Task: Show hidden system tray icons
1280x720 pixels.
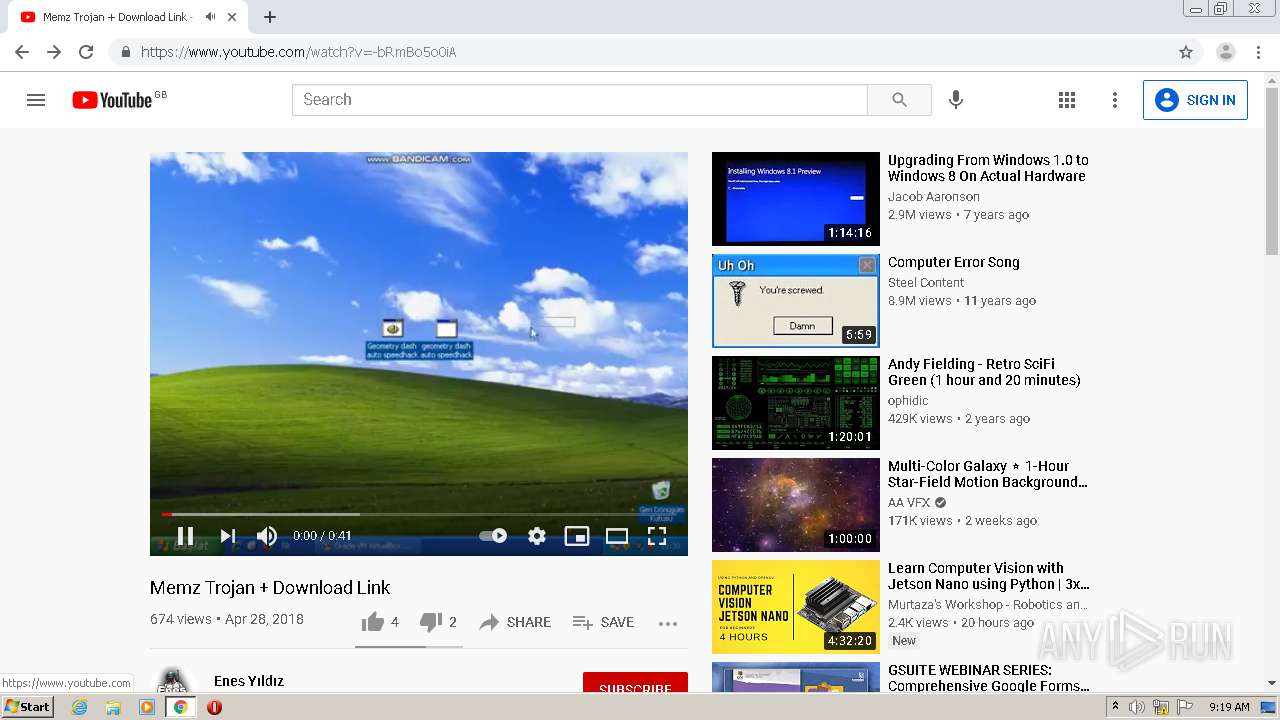Action: coord(1115,707)
